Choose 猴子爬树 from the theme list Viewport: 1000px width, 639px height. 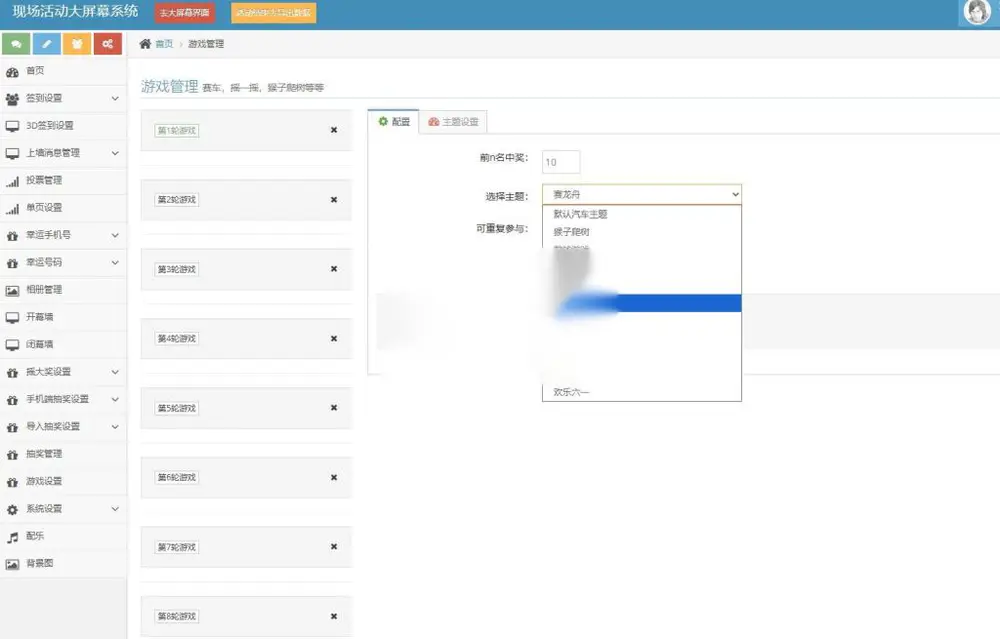click(x=642, y=231)
